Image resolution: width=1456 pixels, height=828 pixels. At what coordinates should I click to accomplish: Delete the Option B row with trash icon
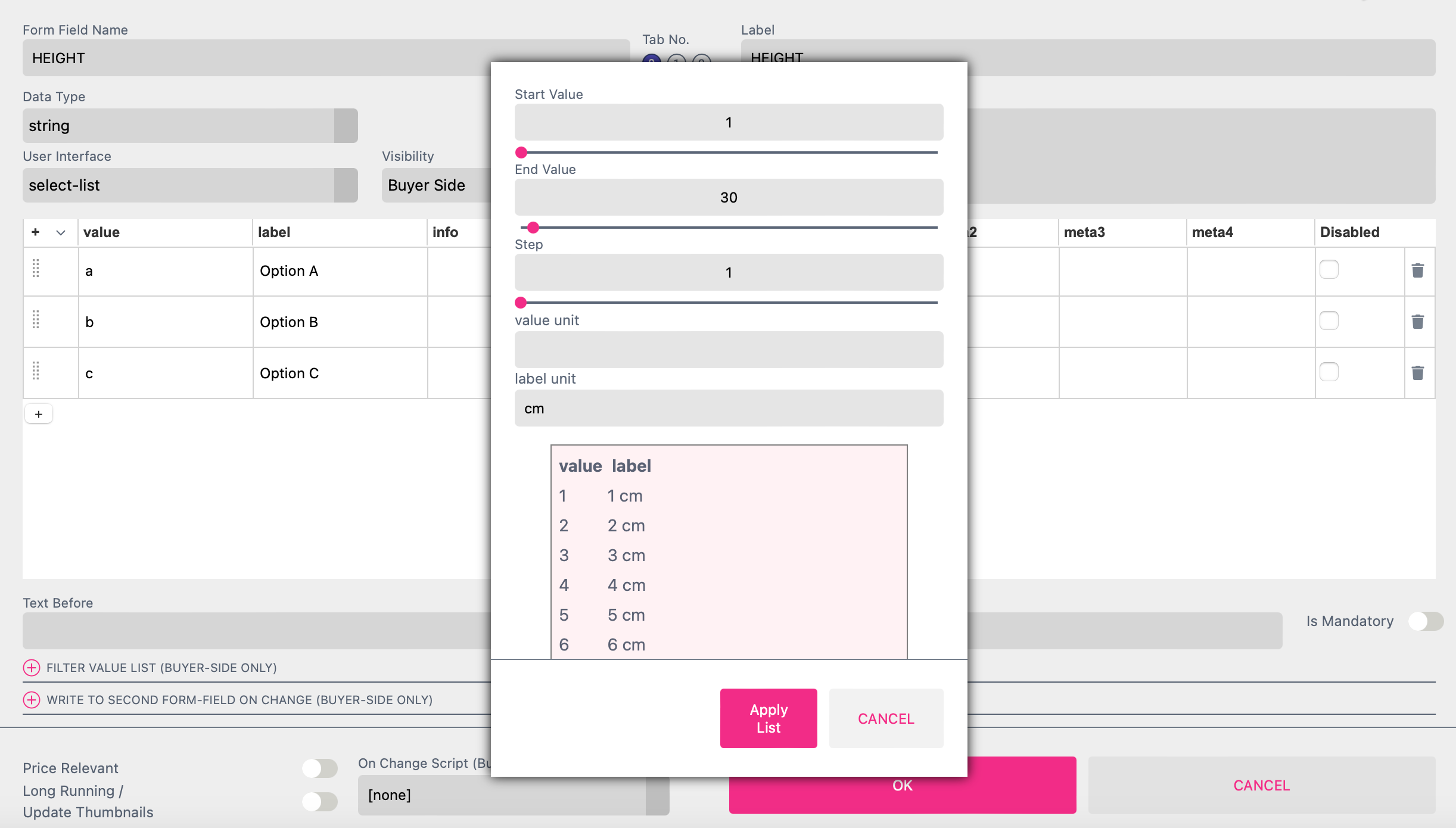[x=1417, y=322]
